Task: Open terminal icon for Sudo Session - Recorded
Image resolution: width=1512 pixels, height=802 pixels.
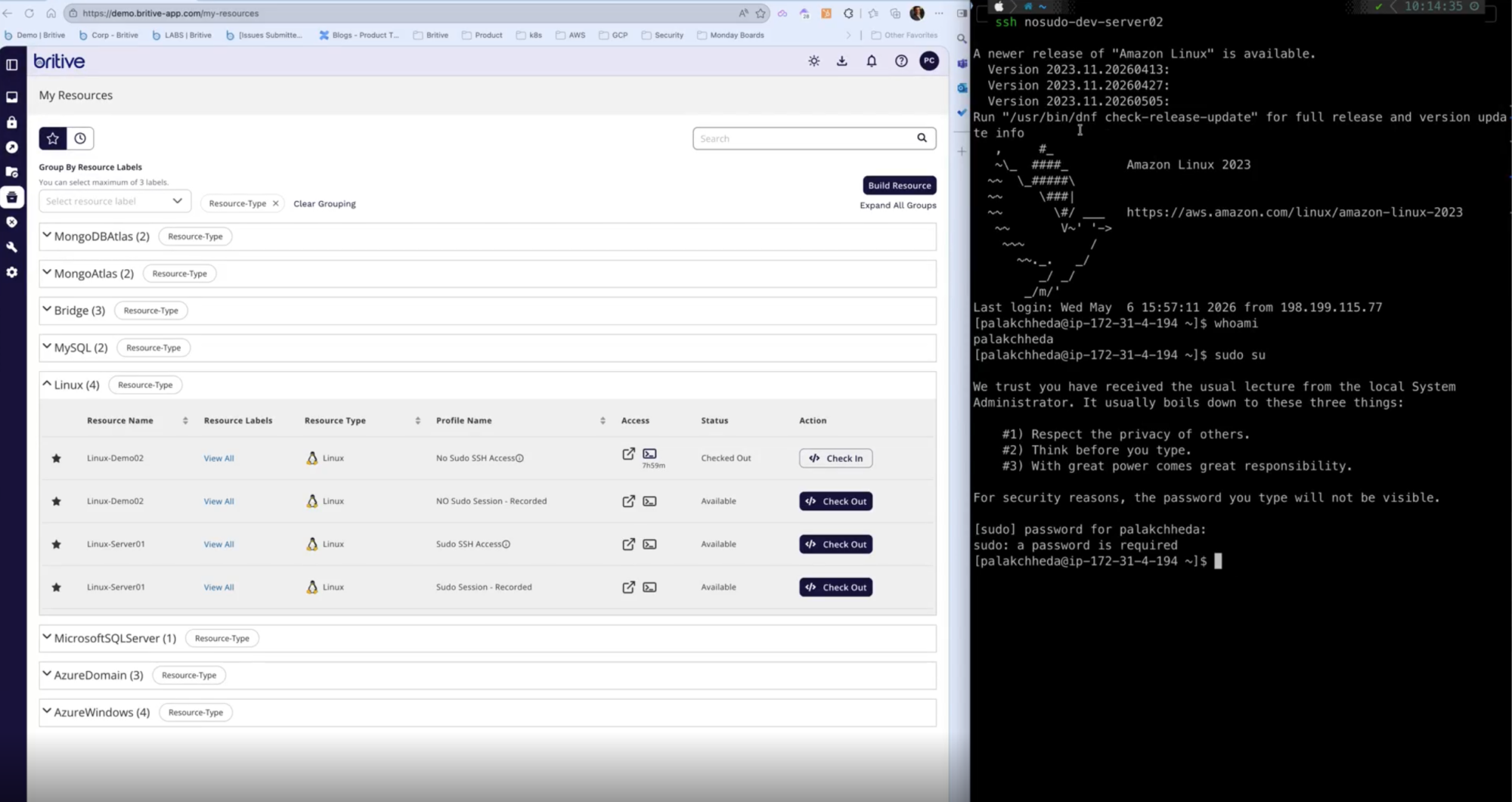Action: 649,587
